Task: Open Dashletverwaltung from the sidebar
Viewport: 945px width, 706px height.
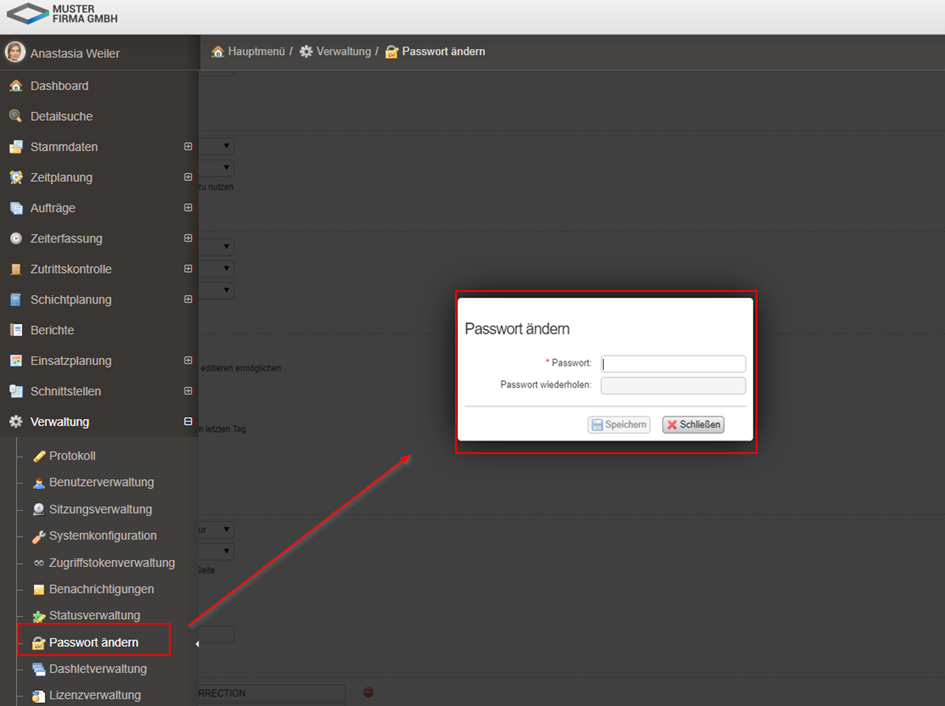Action: 97,669
